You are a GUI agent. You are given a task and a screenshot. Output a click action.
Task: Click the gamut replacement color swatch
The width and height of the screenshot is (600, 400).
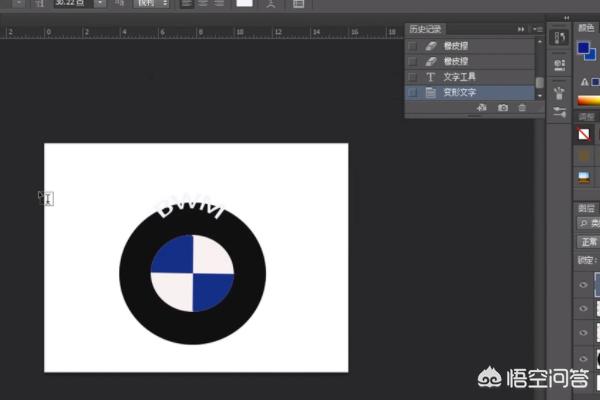(x=595, y=82)
